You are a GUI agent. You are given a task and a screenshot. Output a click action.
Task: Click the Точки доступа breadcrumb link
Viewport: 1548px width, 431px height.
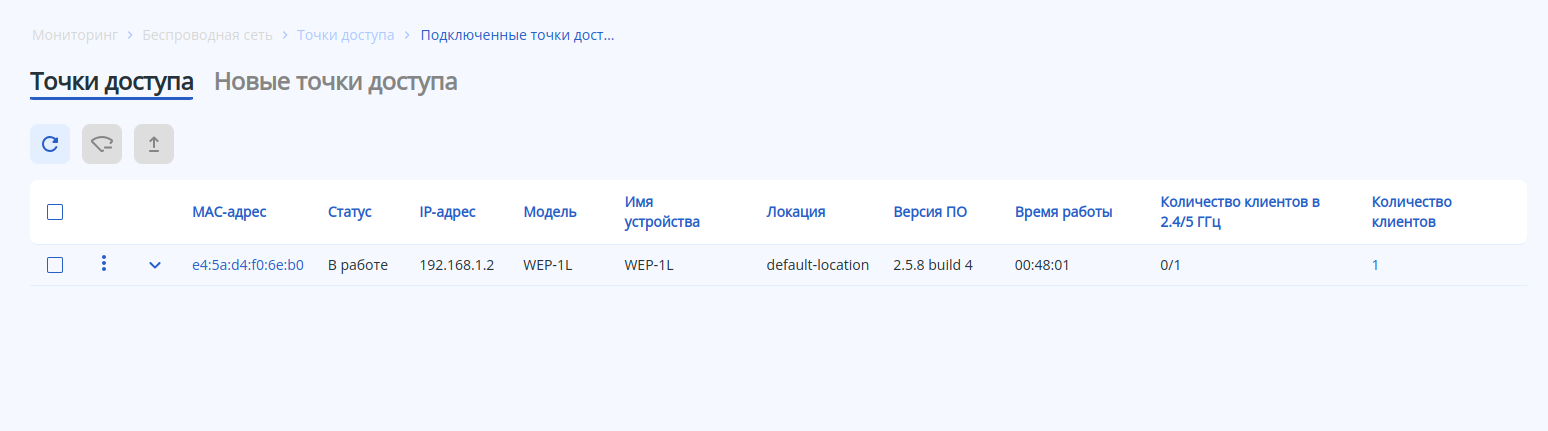[345, 35]
